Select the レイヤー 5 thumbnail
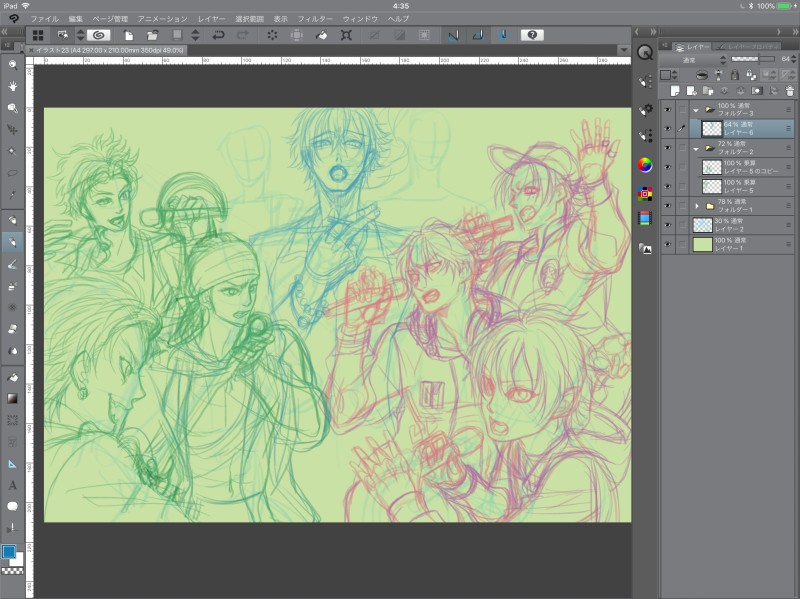 [711, 186]
